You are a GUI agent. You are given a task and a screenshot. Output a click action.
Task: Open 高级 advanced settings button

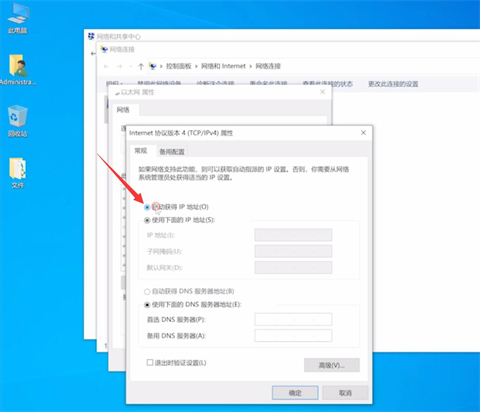[x=332, y=365]
